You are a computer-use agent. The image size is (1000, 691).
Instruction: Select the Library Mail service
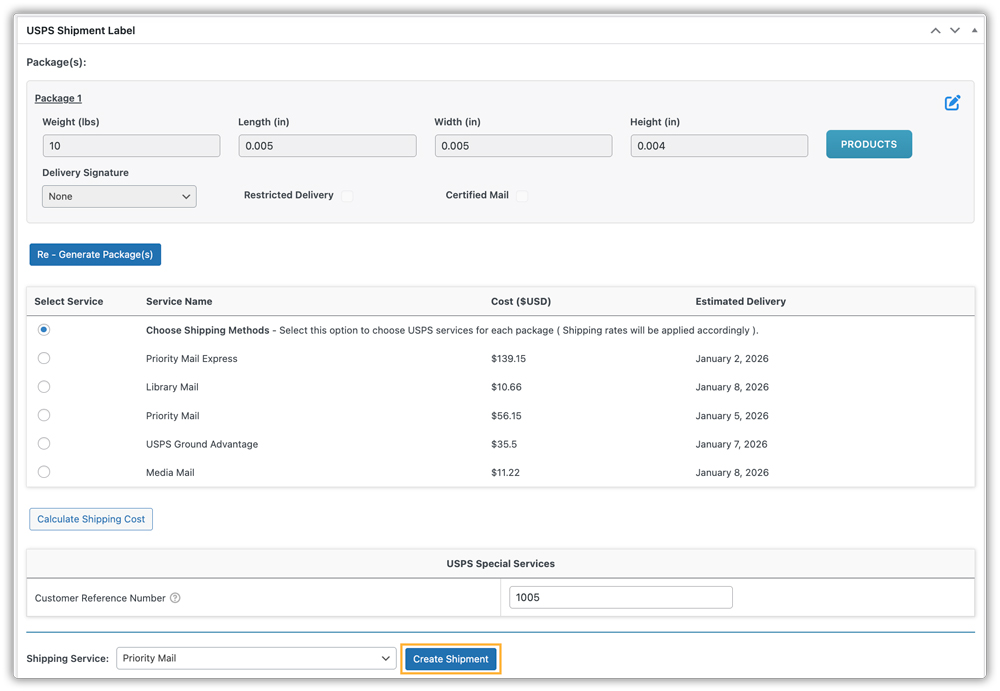[43, 386]
